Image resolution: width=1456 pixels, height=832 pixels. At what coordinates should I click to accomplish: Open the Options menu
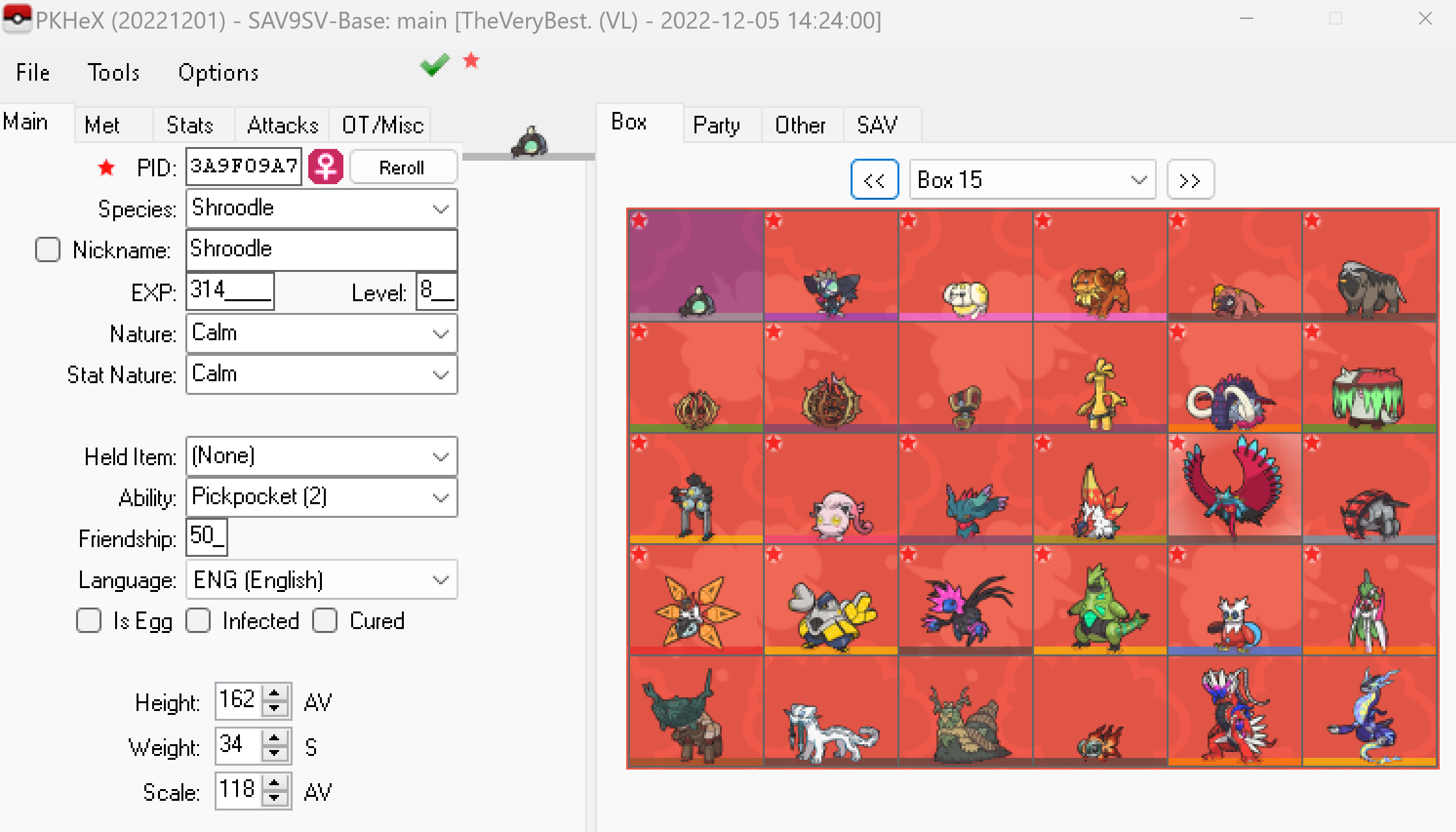click(x=218, y=72)
